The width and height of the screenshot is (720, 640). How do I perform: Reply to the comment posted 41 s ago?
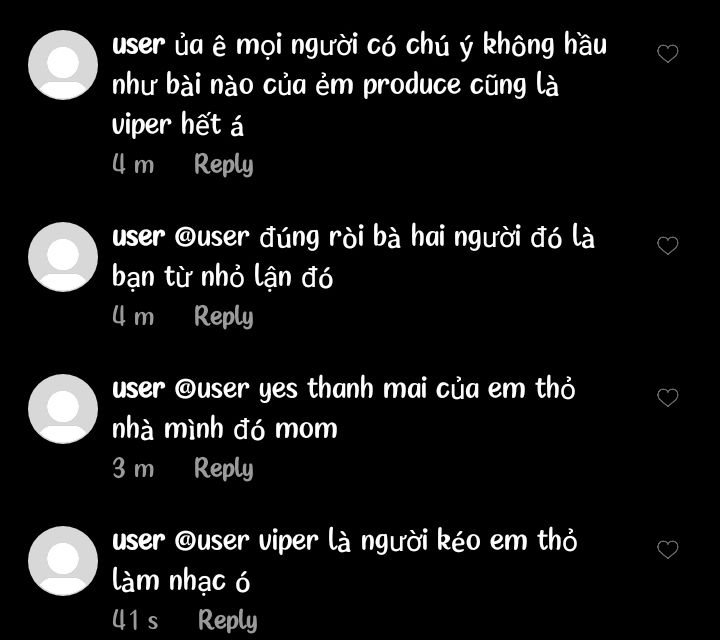click(227, 620)
